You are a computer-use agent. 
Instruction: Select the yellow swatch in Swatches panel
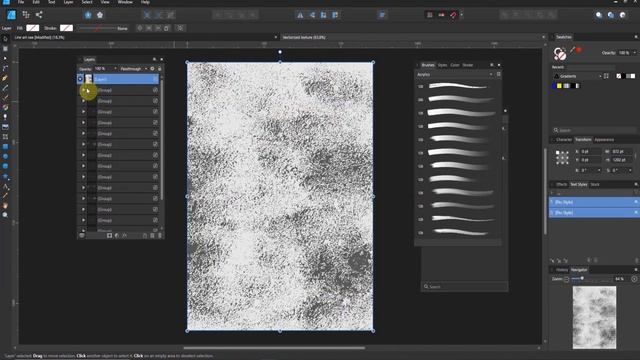(x=559, y=86)
